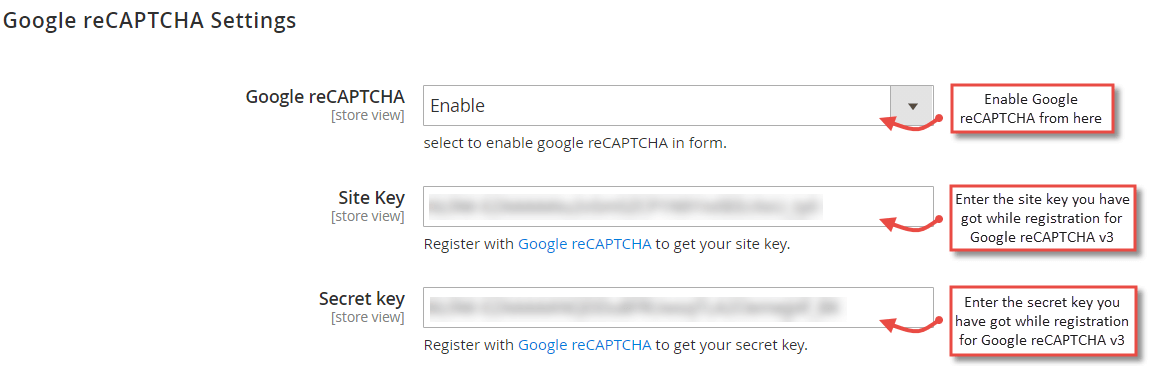Click the Google reCAPTCHA Settings heading
1151x366 pixels.
150,21
